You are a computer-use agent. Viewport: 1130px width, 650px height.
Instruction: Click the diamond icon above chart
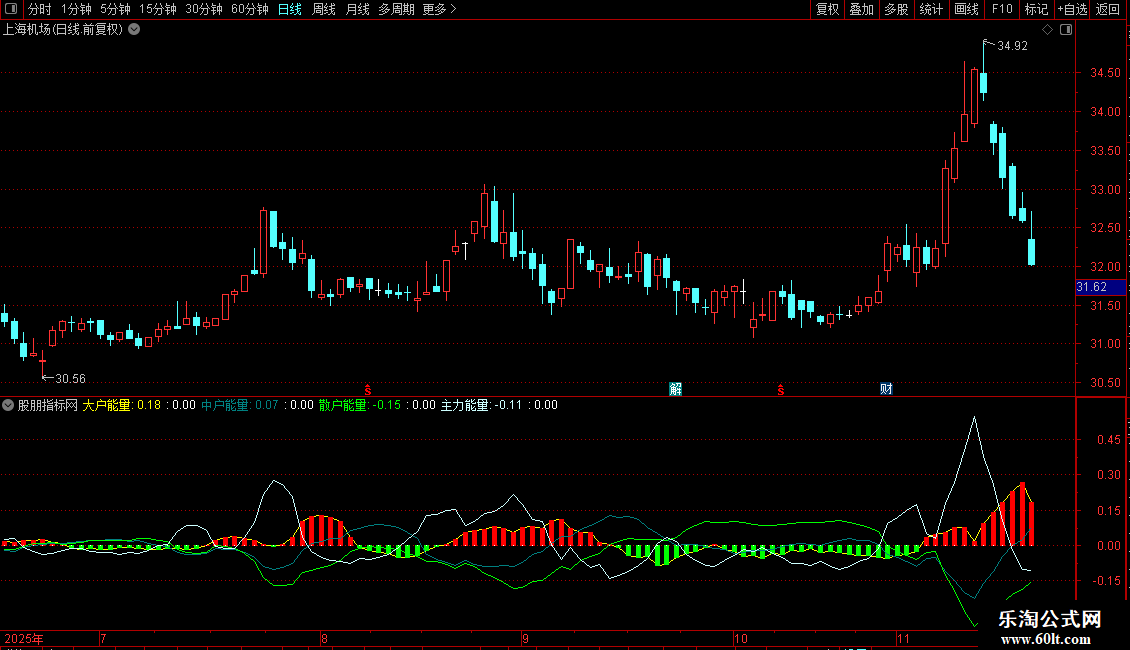click(x=1048, y=30)
